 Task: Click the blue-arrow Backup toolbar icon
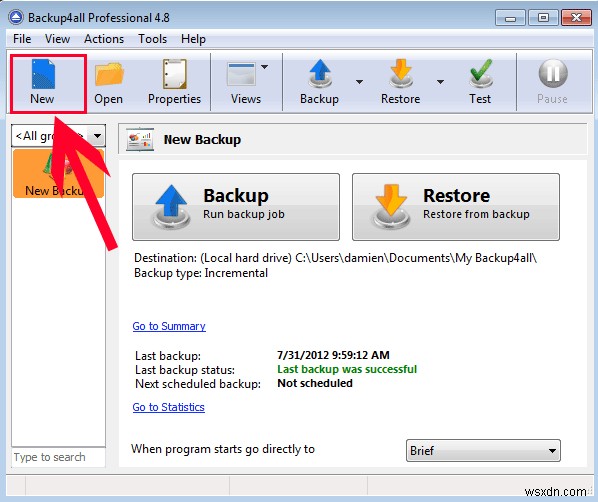320,73
